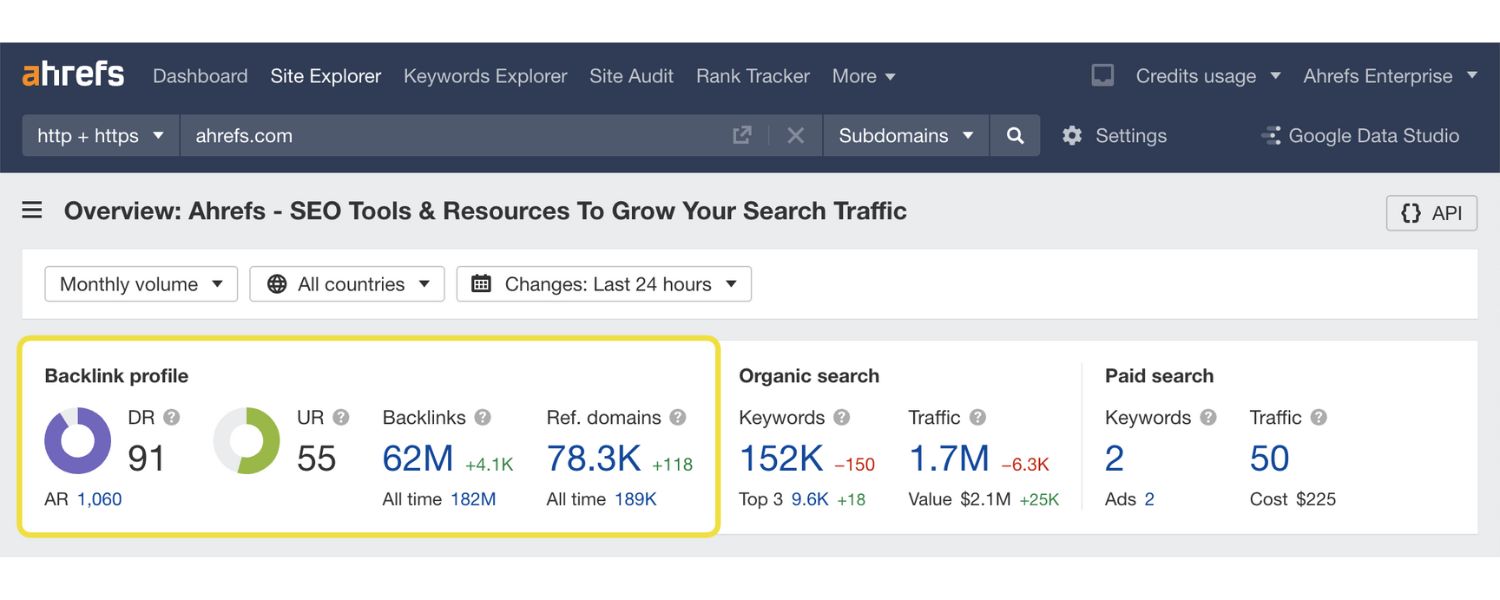Clear the search bar with the X icon
The height and width of the screenshot is (600, 1500).
tap(796, 135)
